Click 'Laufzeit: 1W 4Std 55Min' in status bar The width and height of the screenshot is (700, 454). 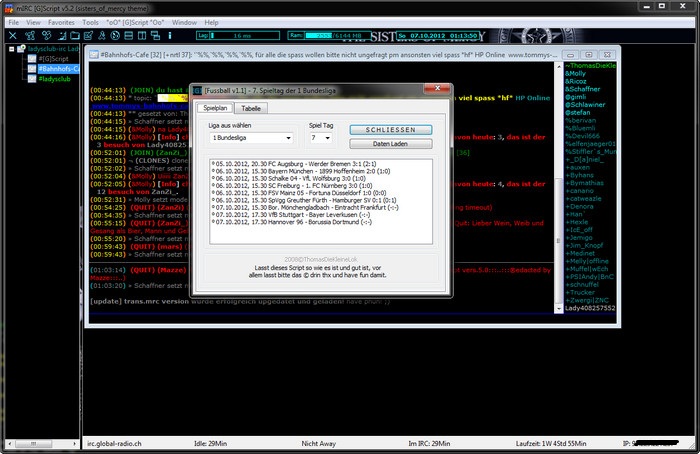(x=551, y=444)
